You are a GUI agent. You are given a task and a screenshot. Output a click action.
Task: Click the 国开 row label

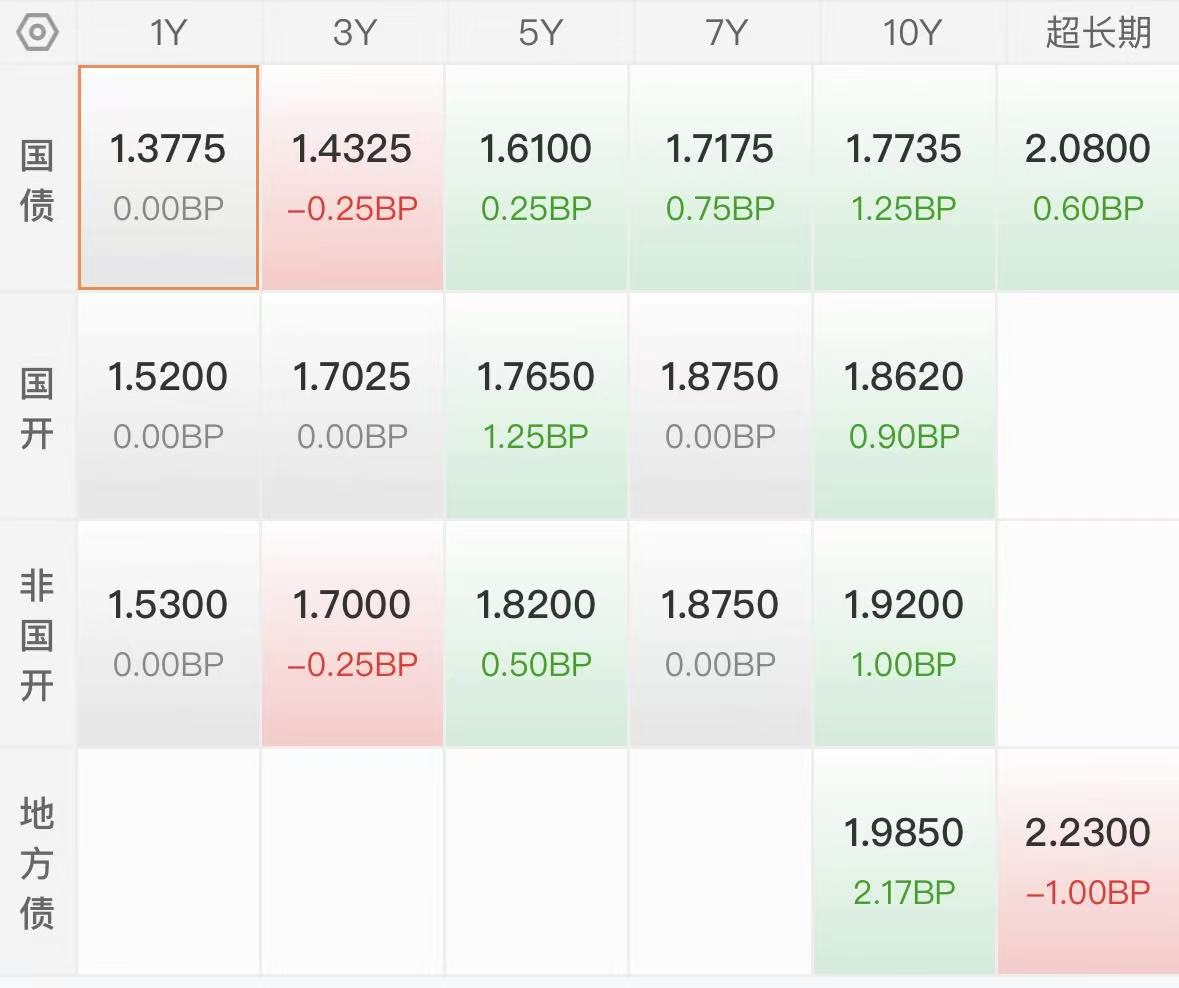pyautogui.click(x=37, y=408)
